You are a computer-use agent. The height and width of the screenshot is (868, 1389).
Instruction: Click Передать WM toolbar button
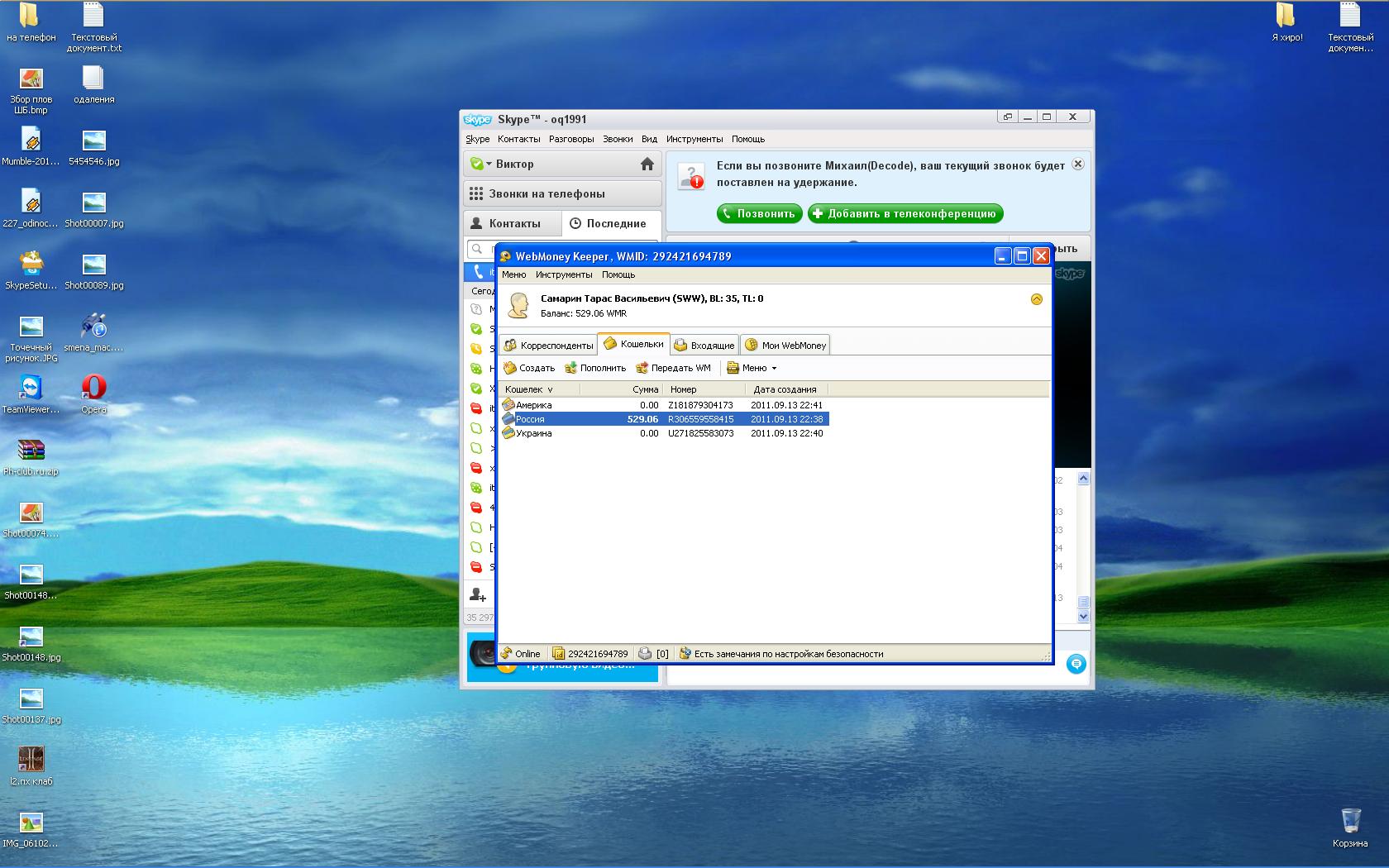coord(673,368)
